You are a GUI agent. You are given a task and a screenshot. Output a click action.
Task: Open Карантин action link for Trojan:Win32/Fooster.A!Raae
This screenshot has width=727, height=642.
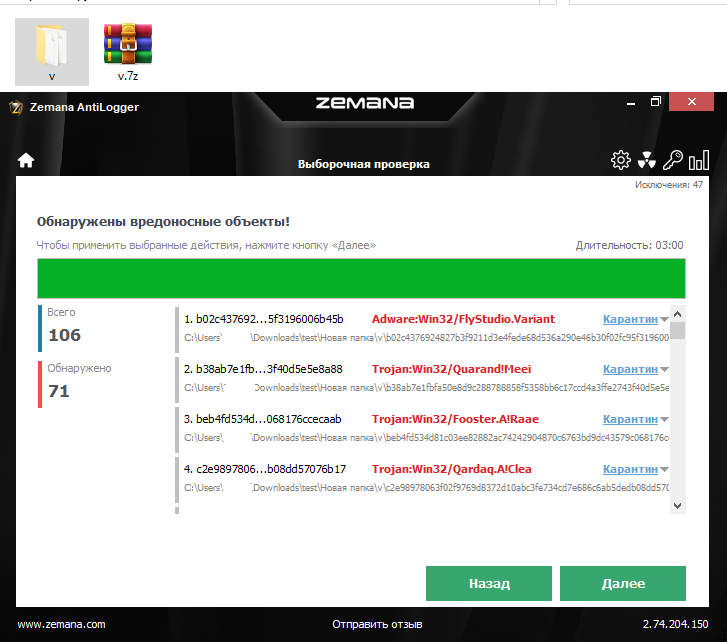coord(630,419)
